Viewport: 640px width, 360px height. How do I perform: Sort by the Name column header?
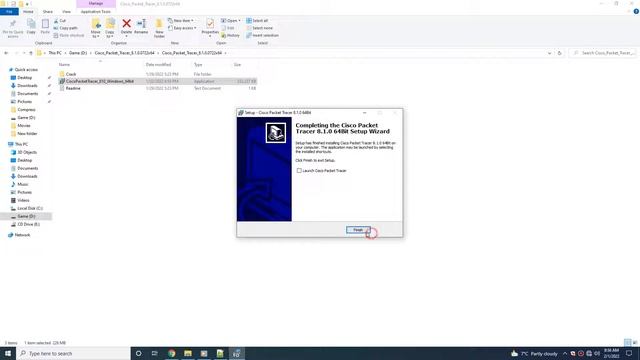click(64, 65)
